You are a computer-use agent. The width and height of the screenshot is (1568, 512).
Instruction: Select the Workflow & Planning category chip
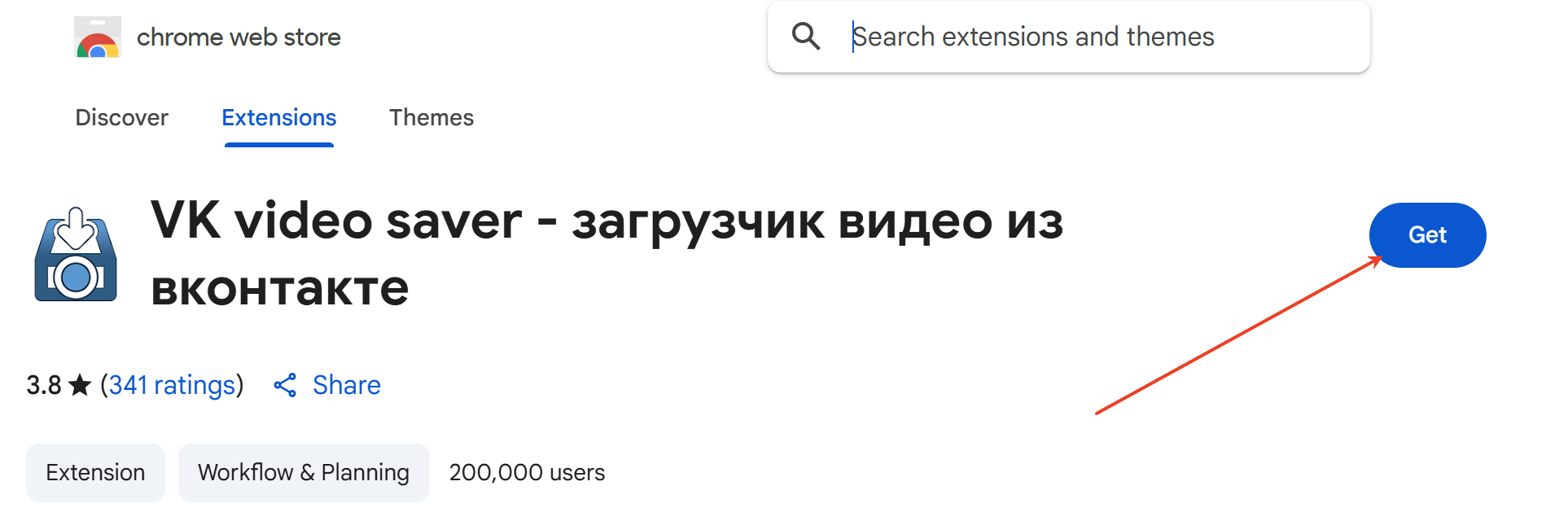[x=304, y=472]
